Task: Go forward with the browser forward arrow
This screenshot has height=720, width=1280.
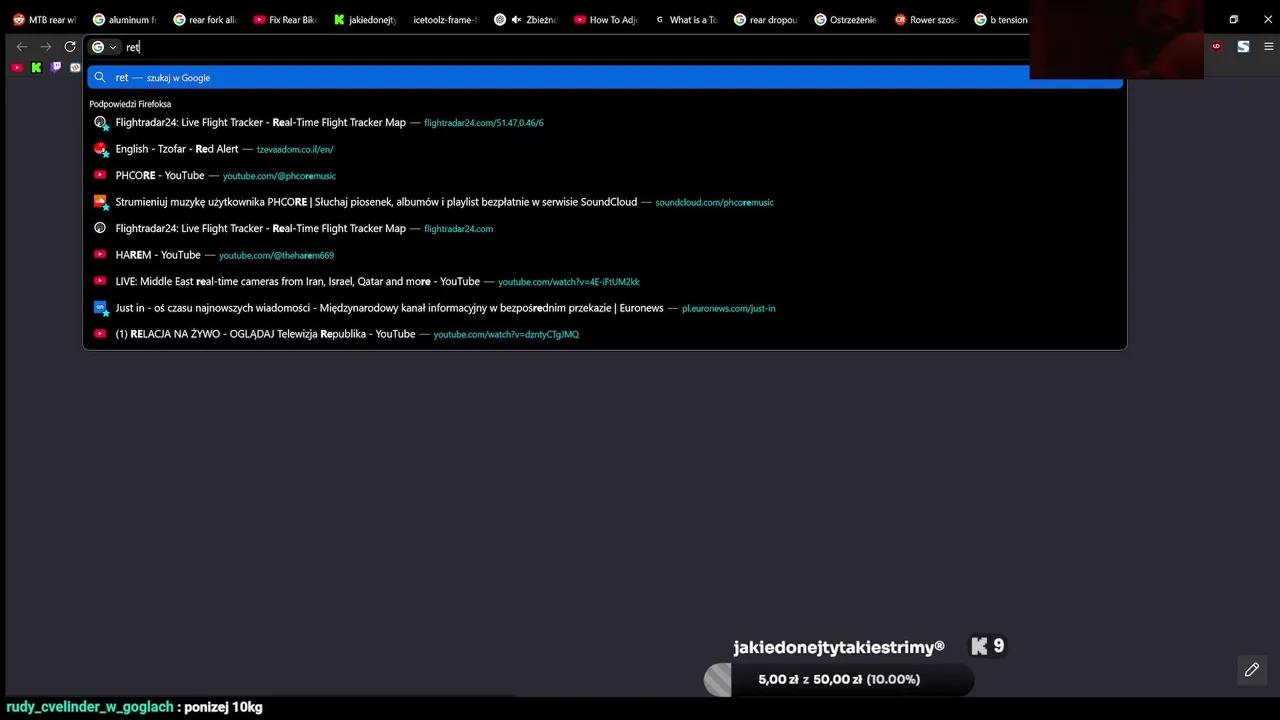Action: pyautogui.click(x=46, y=47)
